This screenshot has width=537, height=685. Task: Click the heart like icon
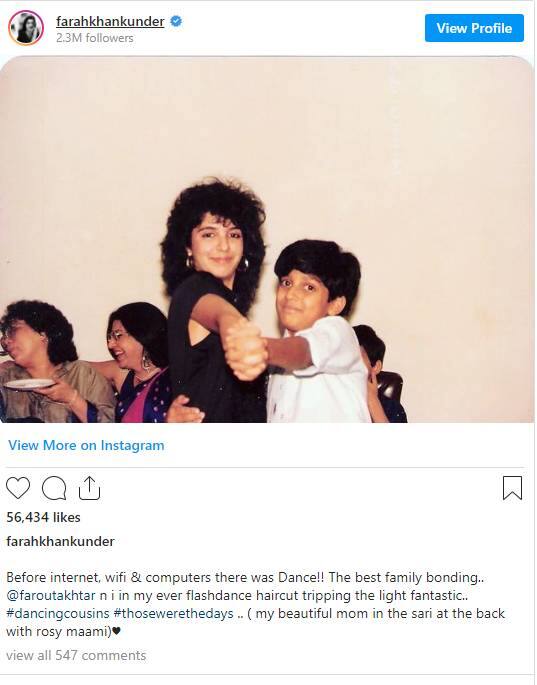18,488
